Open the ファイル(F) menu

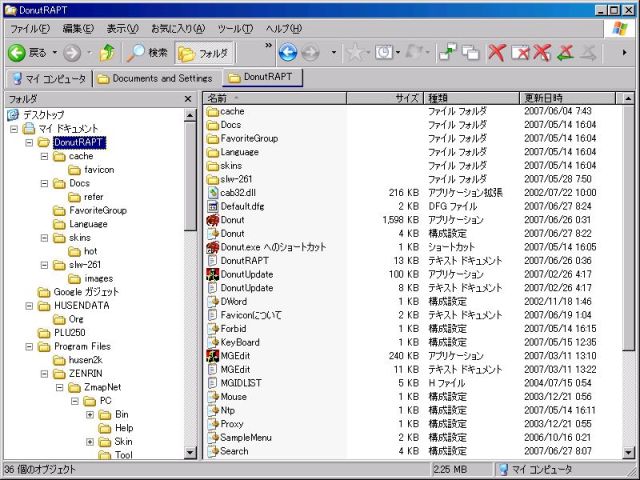(30, 29)
